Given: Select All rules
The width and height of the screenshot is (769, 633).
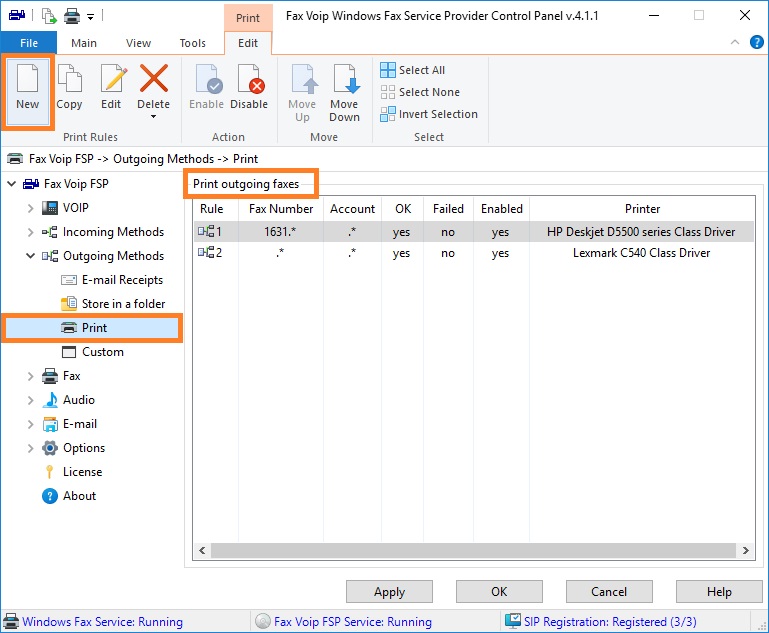Looking at the screenshot, I should point(412,70).
